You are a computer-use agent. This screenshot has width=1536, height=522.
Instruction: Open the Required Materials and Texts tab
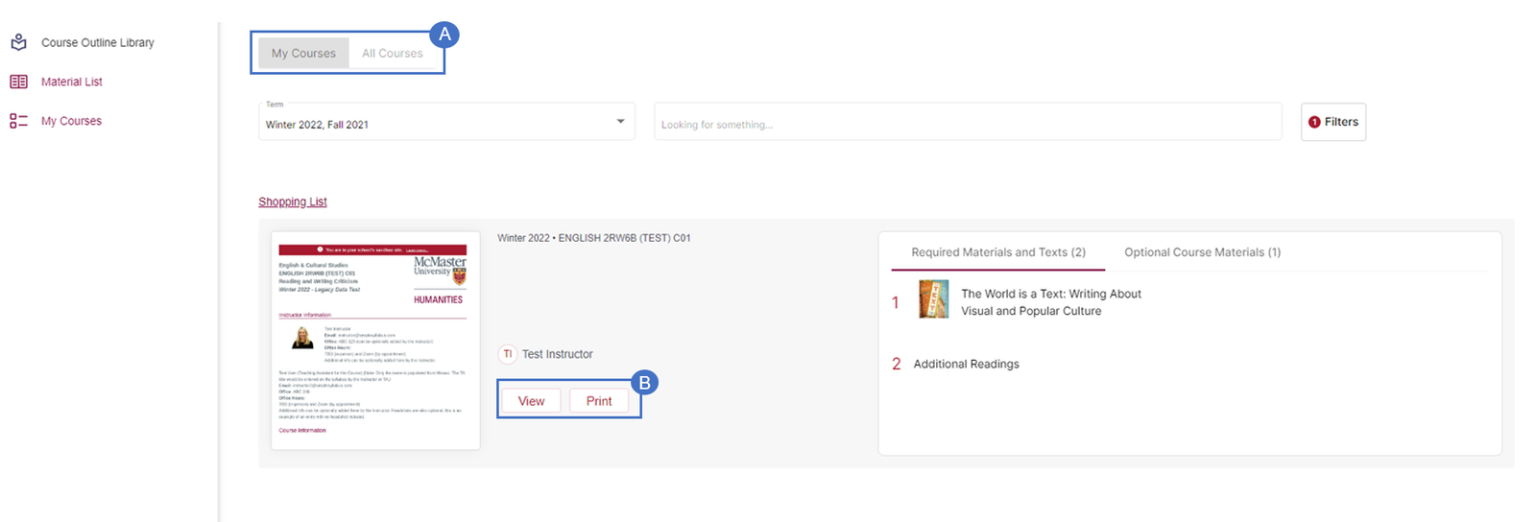click(x=997, y=252)
